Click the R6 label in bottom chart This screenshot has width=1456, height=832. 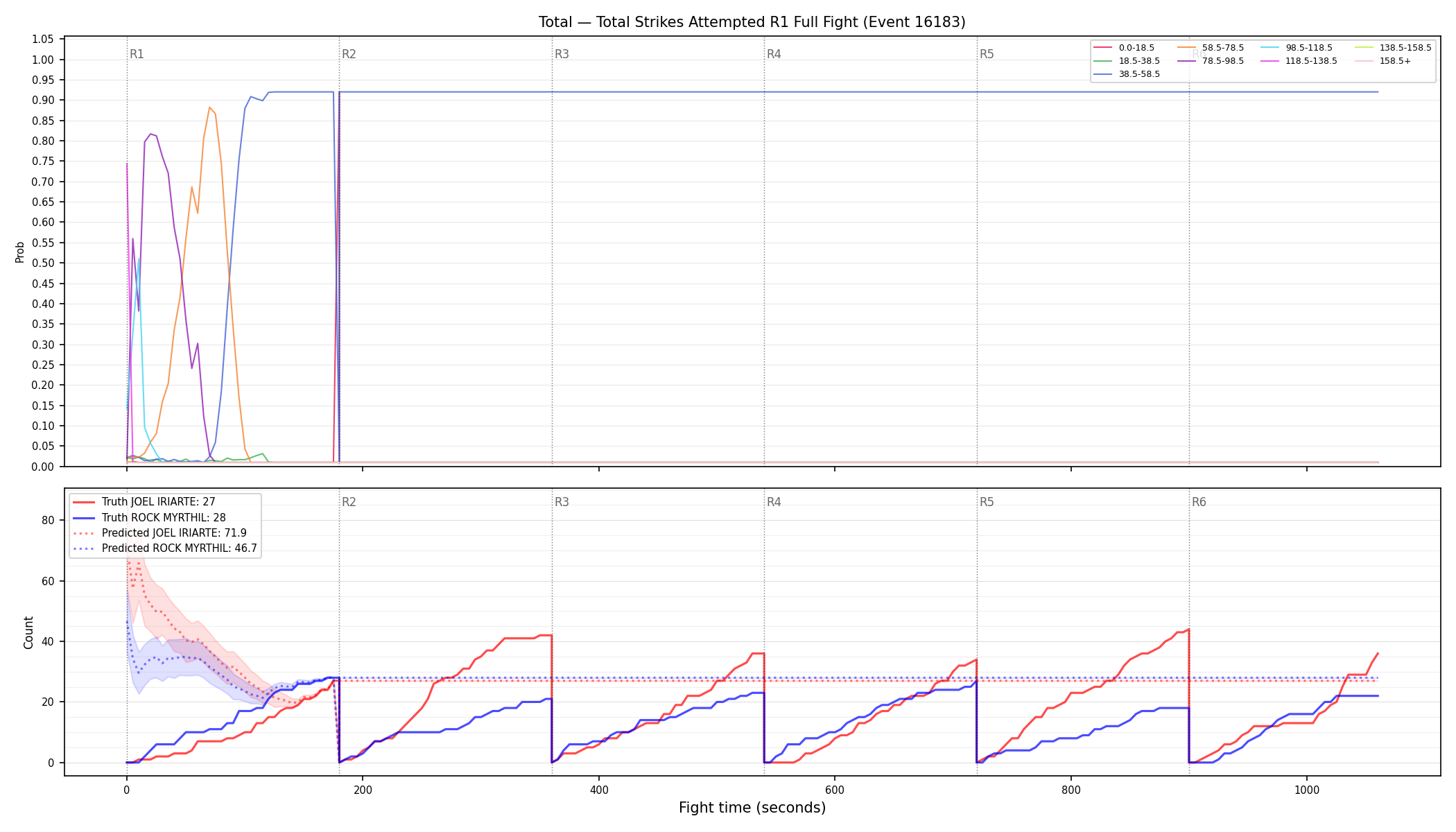click(x=1199, y=502)
